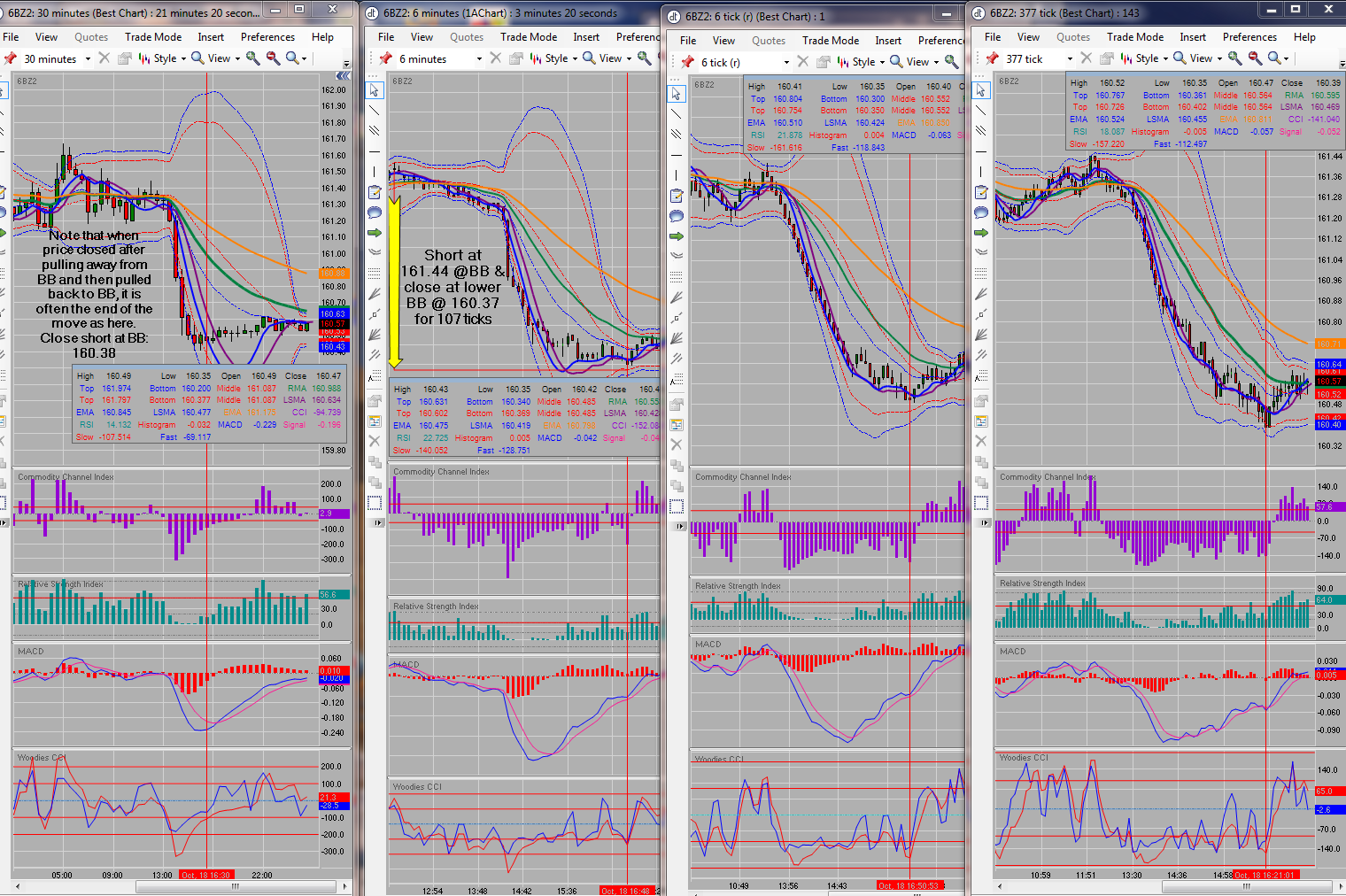This screenshot has height=896, width=1346.
Task: Open View menu in 6 tick window menu bar
Action: coord(723,41)
